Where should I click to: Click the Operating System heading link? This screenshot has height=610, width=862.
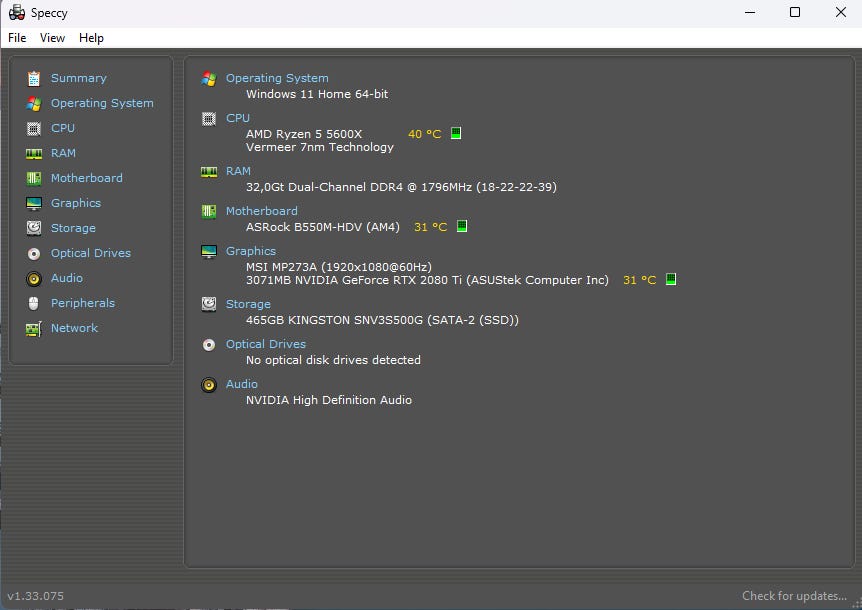point(277,78)
